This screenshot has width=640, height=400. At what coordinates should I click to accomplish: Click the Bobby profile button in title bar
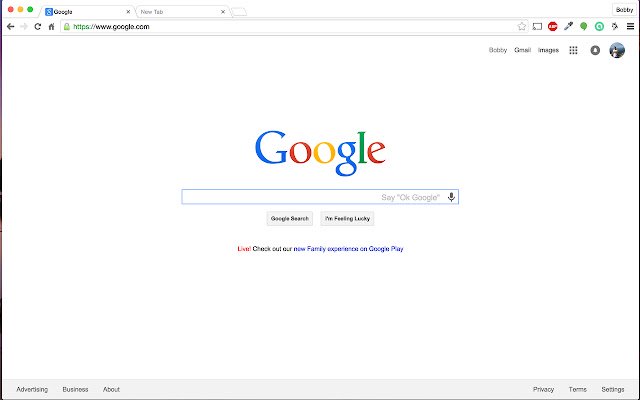tap(624, 10)
